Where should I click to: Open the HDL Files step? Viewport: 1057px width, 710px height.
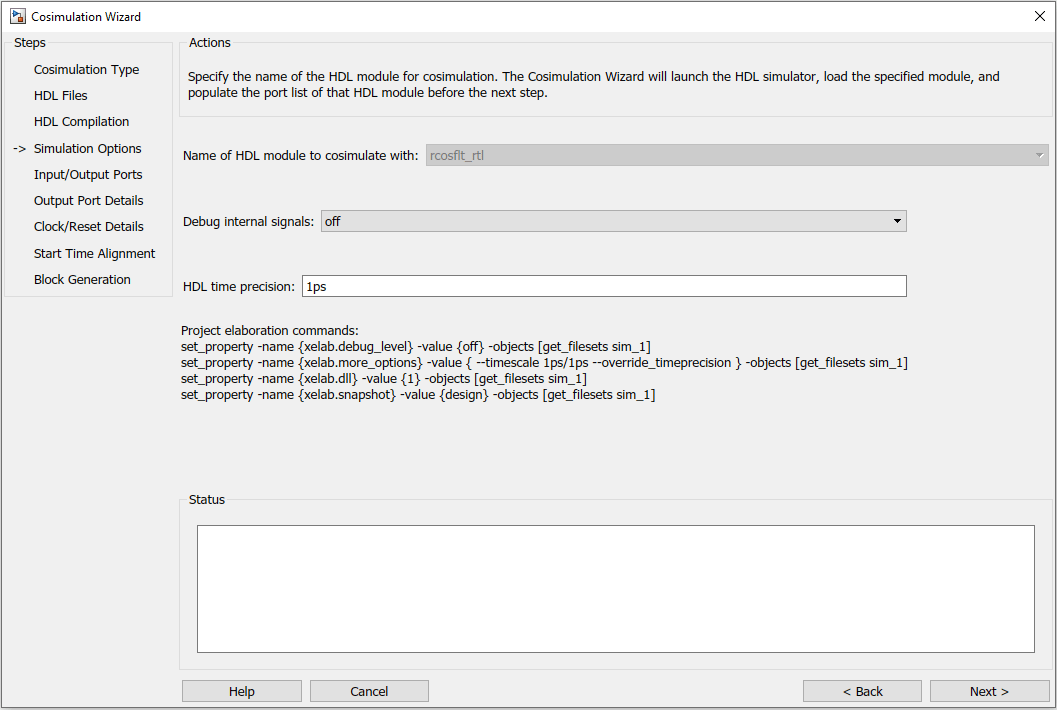tap(61, 95)
